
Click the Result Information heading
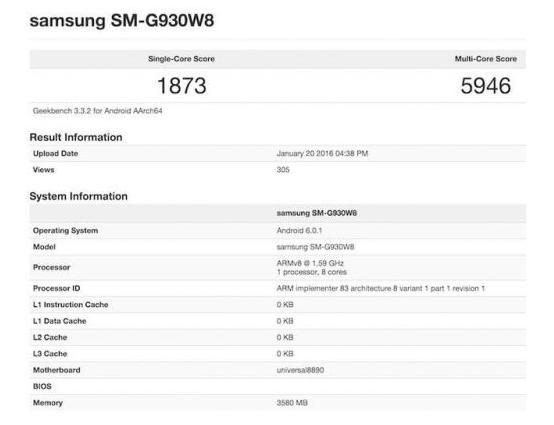click(76, 137)
